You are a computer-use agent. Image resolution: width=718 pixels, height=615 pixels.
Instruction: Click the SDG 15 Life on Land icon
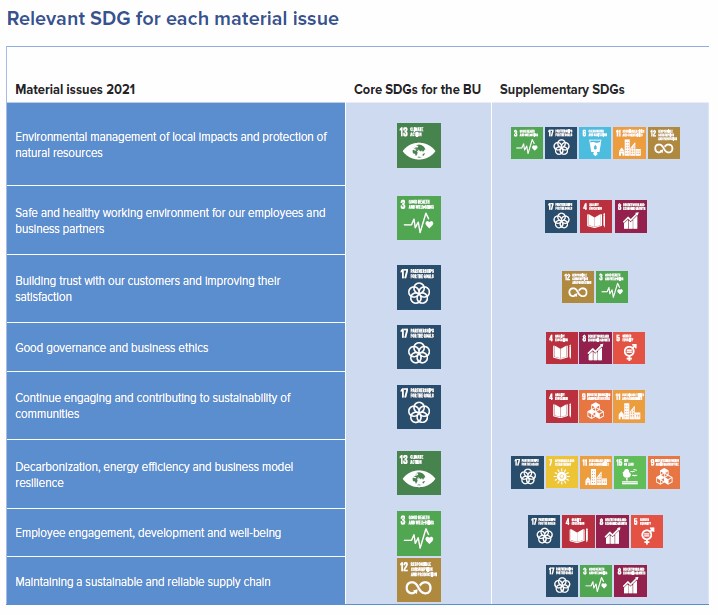click(630, 472)
